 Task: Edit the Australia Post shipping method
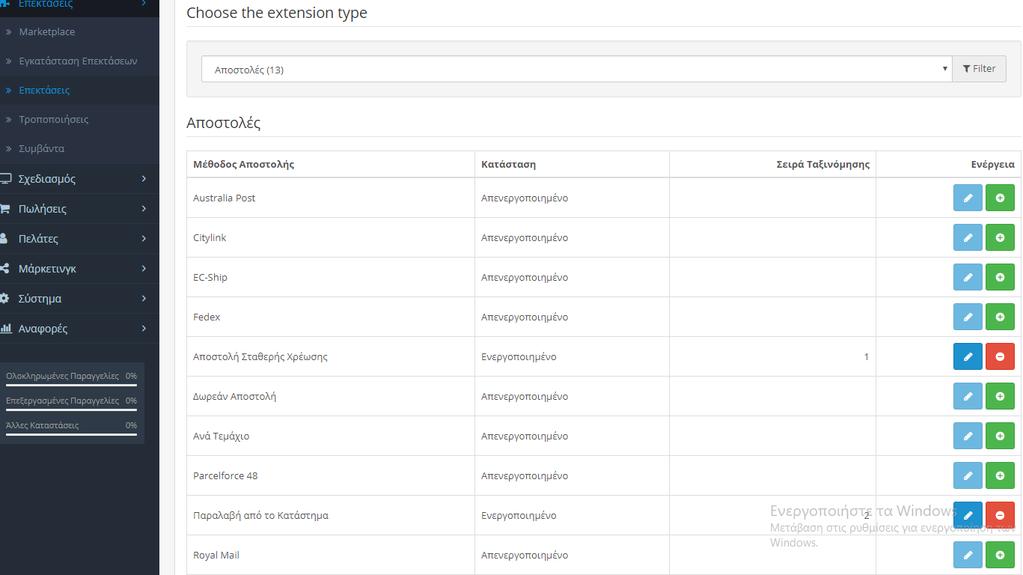[x=967, y=198]
